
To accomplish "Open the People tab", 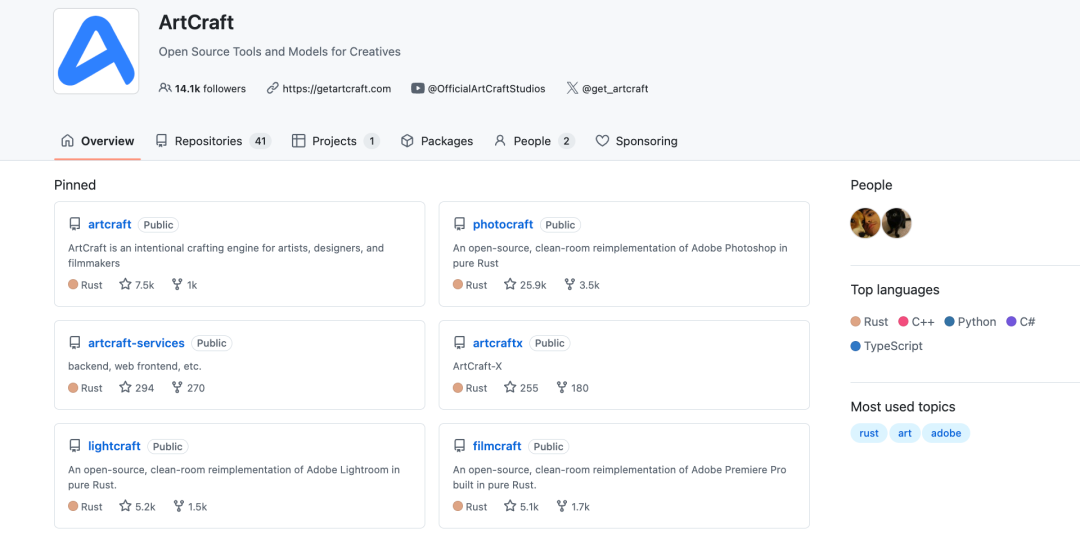I will tap(534, 141).
